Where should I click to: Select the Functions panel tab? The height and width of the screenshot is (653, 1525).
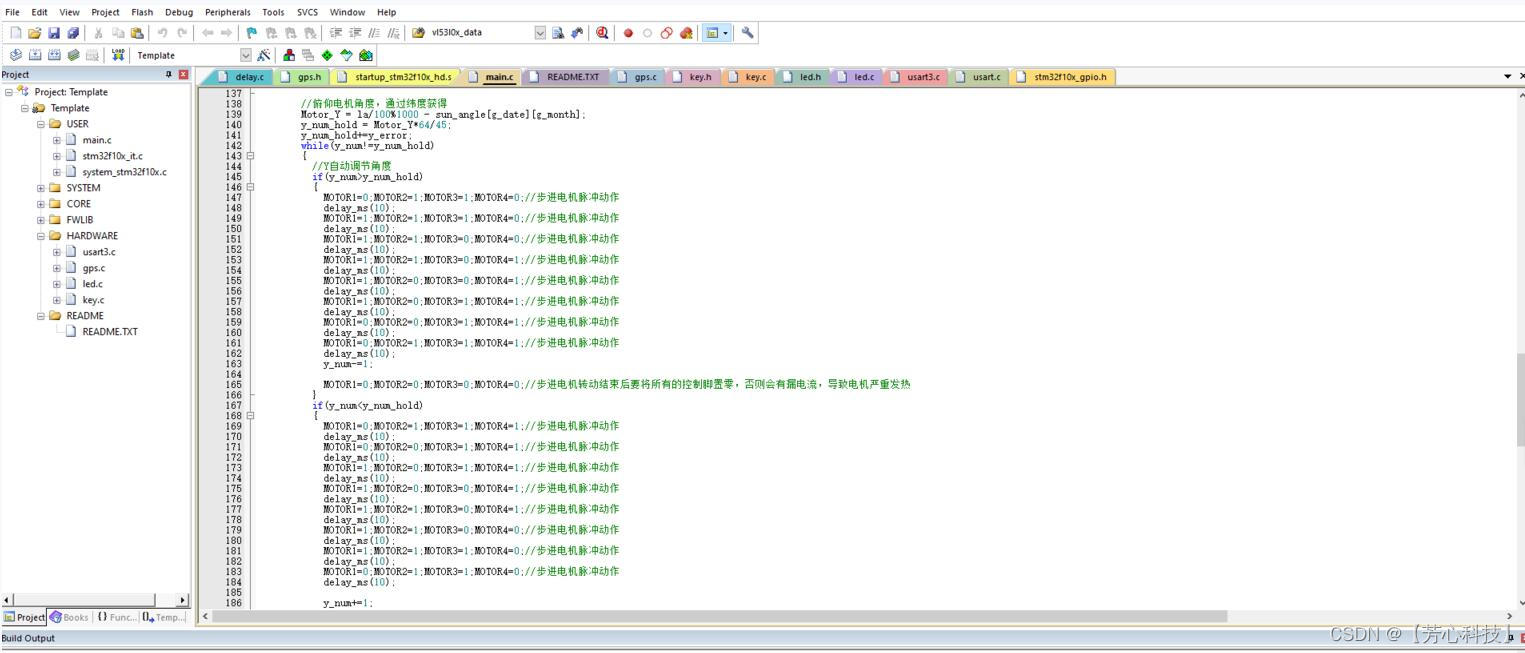[117, 617]
